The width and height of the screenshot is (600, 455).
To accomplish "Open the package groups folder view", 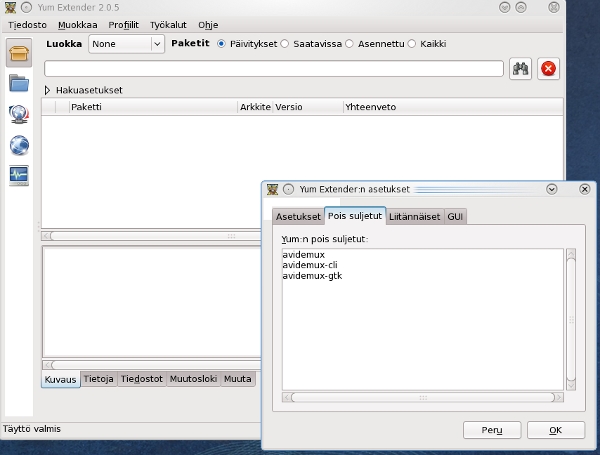I will coord(19,83).
